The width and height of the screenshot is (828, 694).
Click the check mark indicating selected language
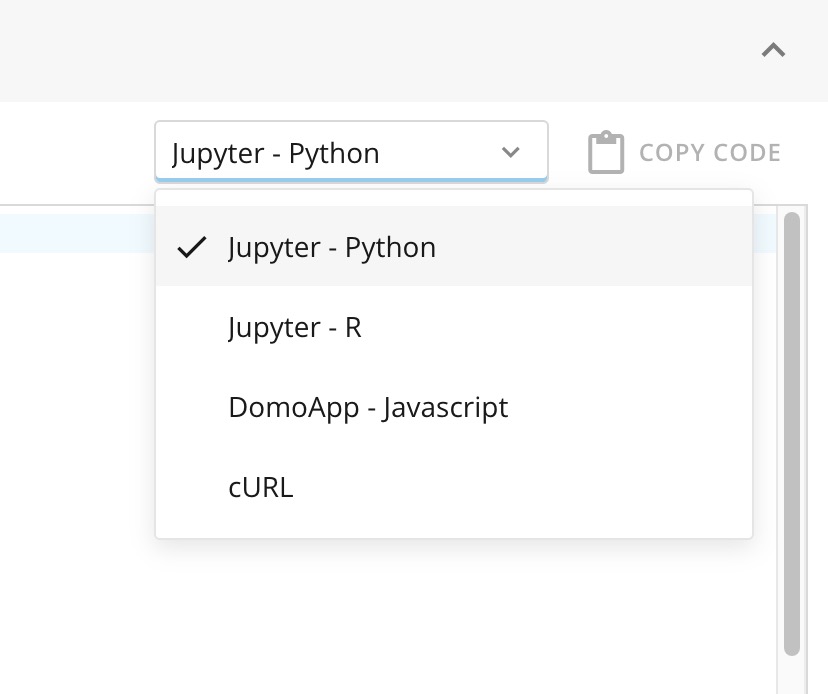(194, 247)
